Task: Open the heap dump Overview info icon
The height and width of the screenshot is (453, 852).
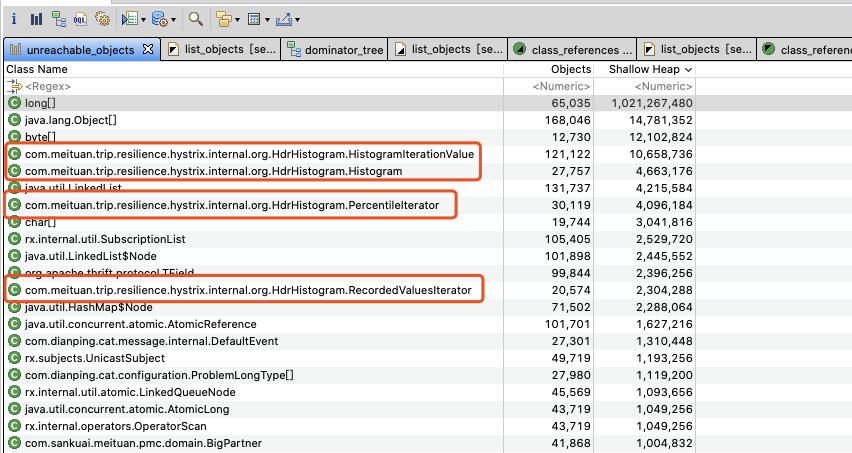Action: (14, 20)
